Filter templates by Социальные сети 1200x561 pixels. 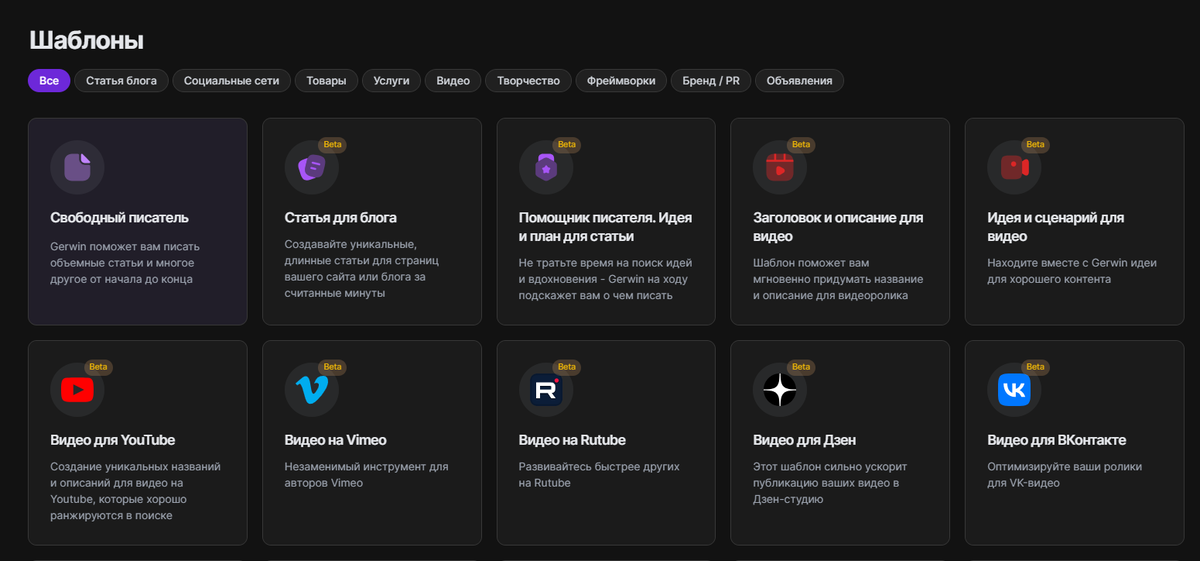(232, 81)
